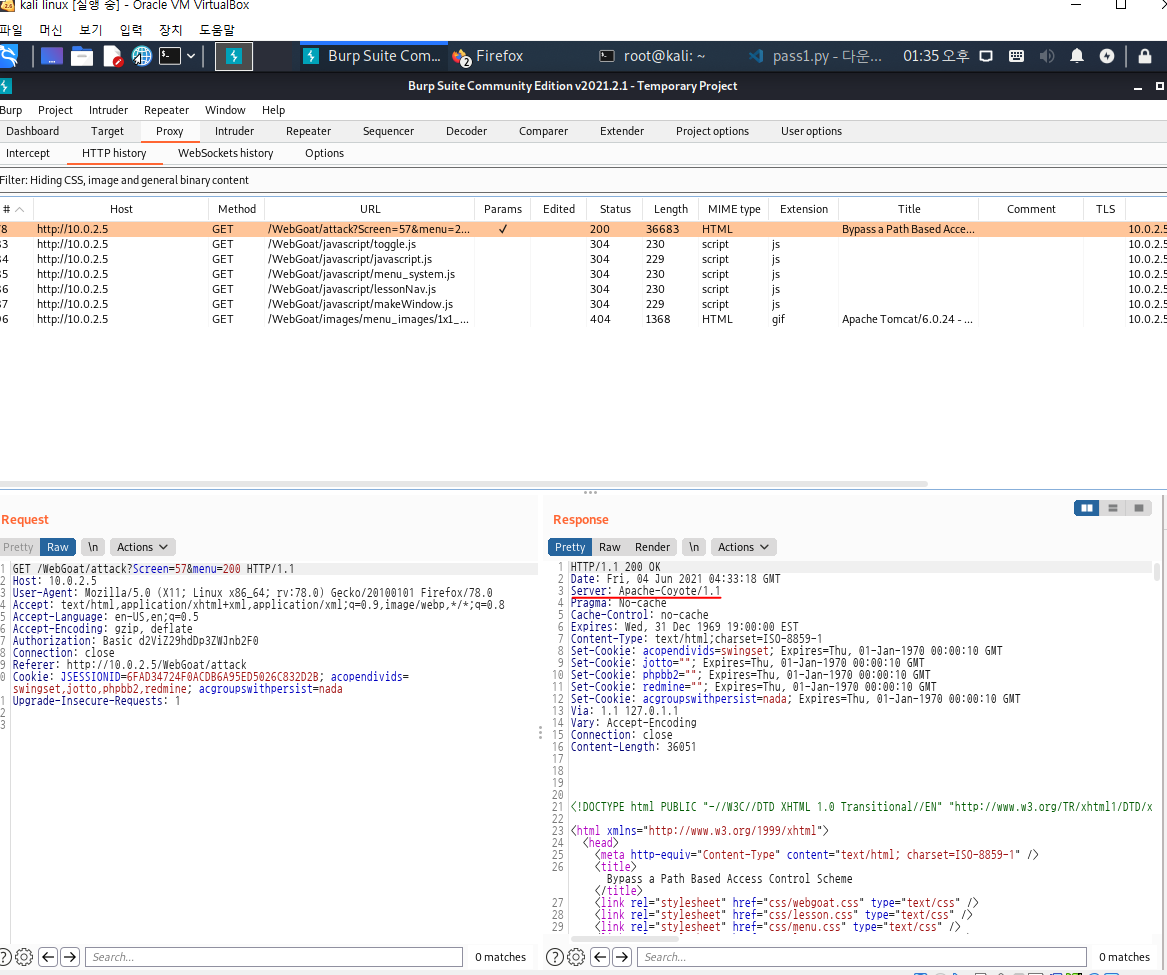Switch to the Repeater tool tab
Viewport: 1167px width, 975px height.
tap(308, 131)
